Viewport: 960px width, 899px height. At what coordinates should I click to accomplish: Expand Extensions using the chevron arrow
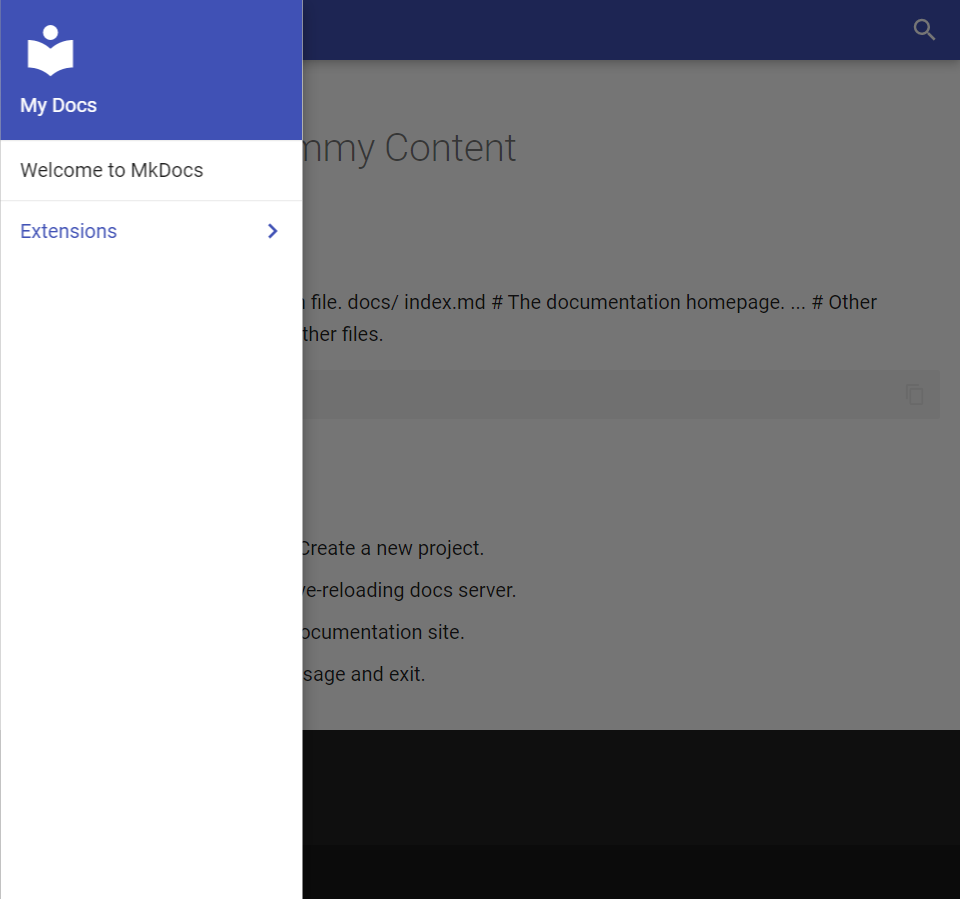273,231
